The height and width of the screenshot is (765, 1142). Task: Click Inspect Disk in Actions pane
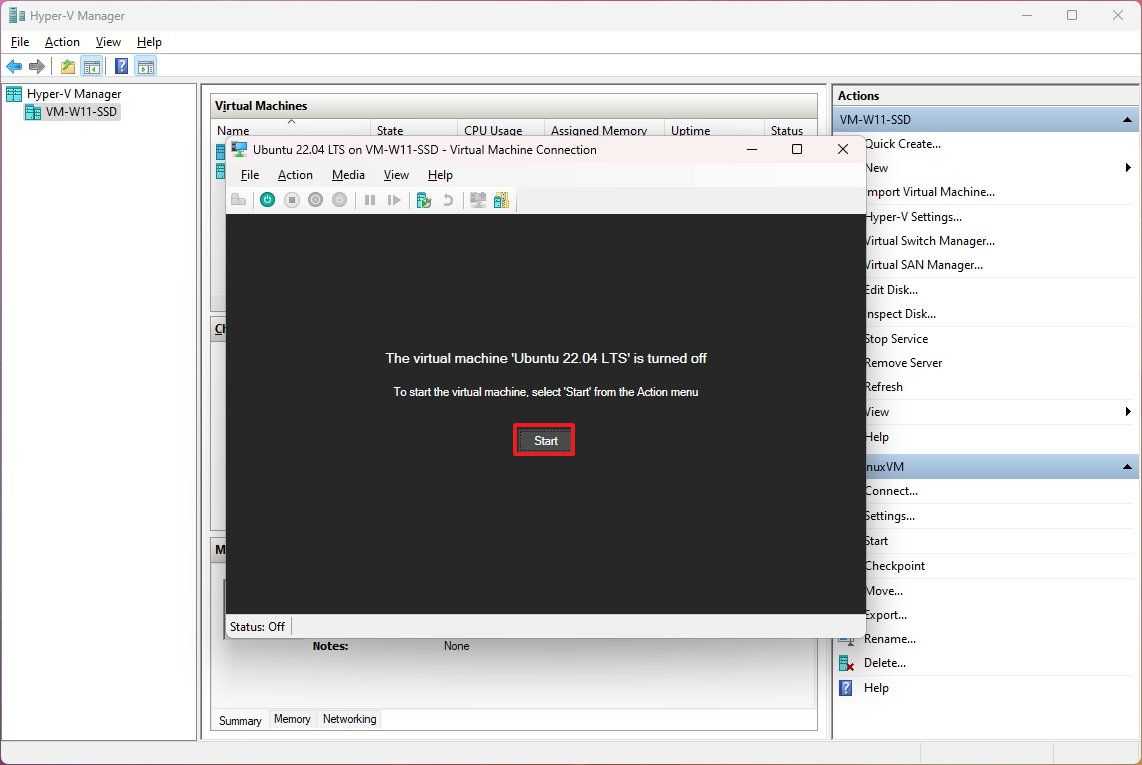(900, 314)
